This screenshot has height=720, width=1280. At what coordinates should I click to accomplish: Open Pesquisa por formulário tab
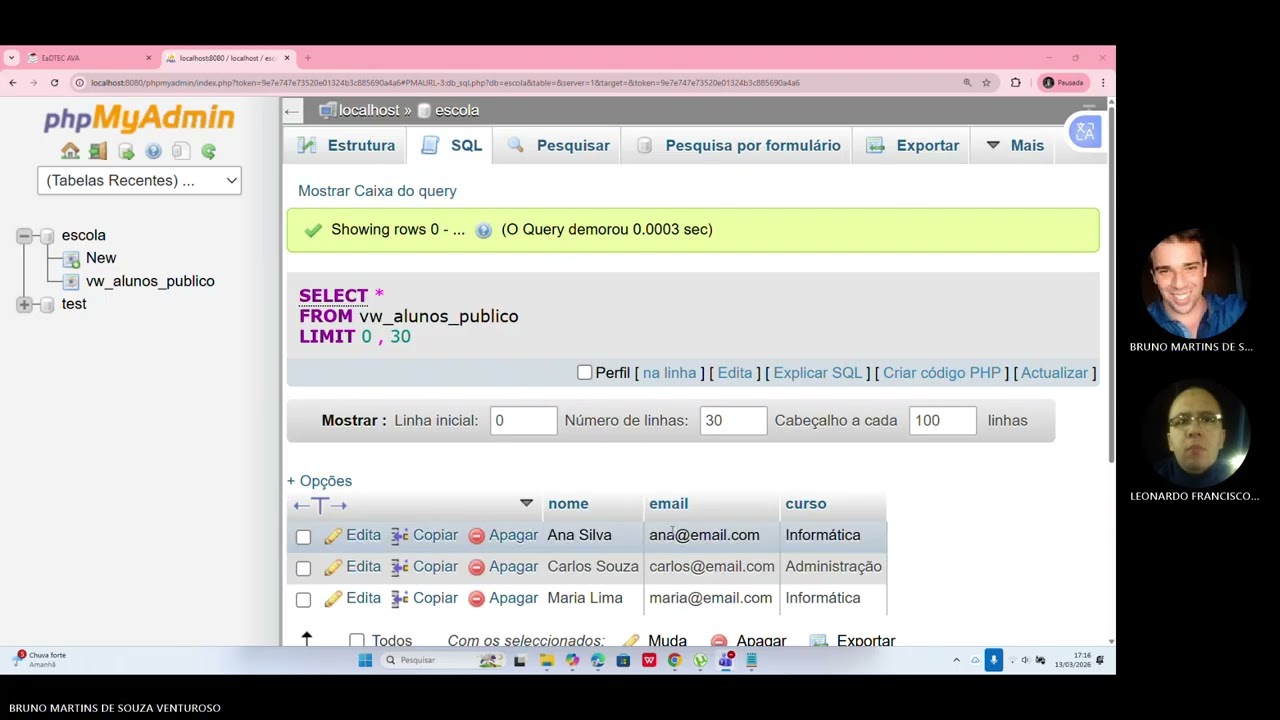click(x=739, y=146)
